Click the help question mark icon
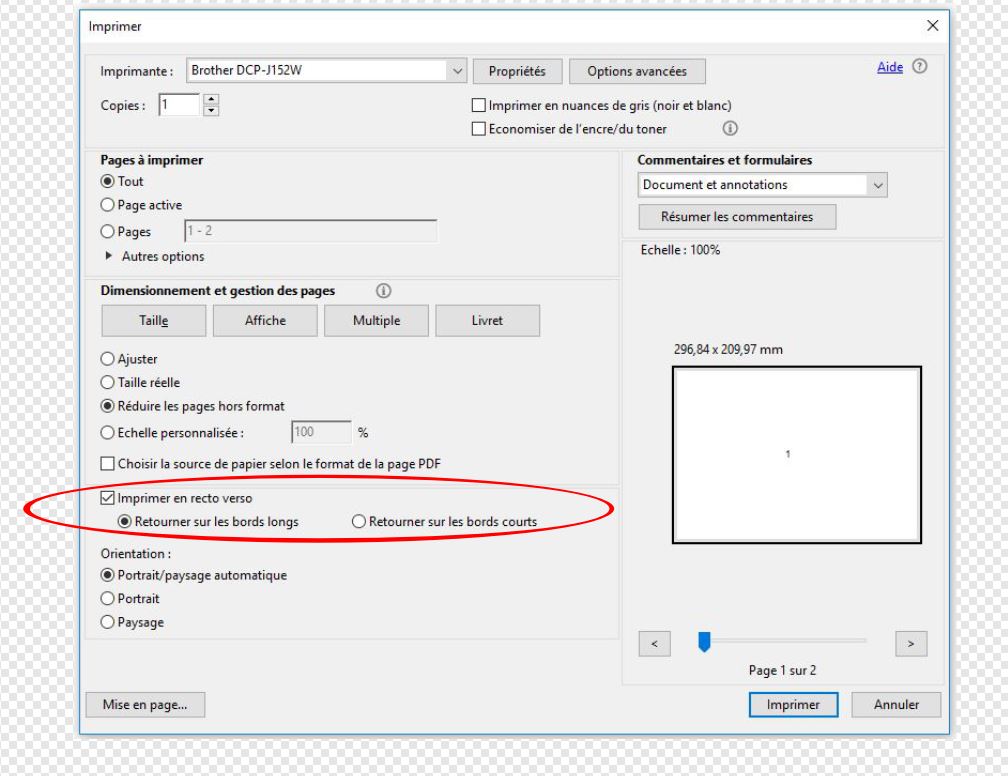Screen dimensions: 1008x776 919,66
